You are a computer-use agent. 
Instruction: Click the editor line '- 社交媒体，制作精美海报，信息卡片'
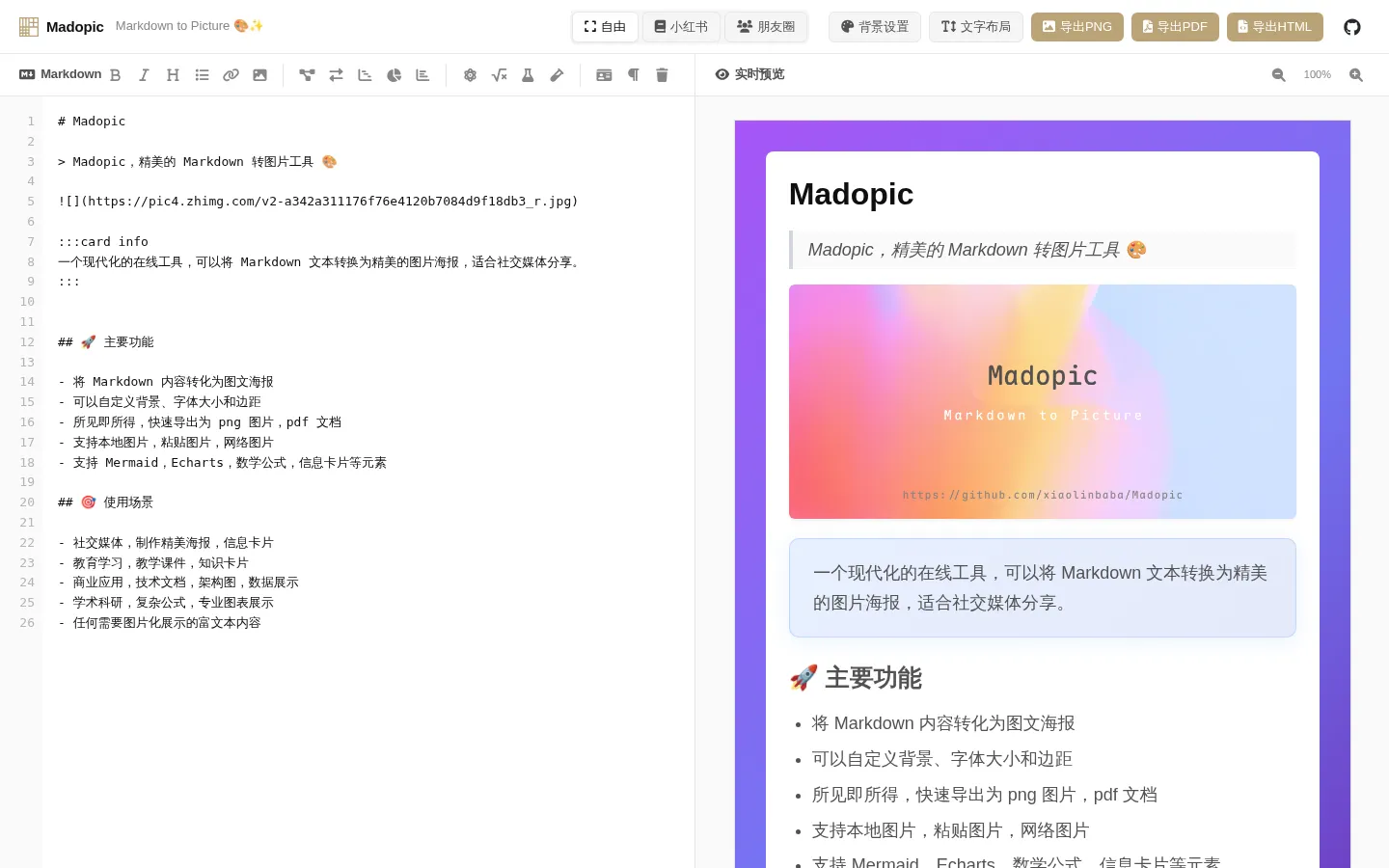(x=166, y=543)
